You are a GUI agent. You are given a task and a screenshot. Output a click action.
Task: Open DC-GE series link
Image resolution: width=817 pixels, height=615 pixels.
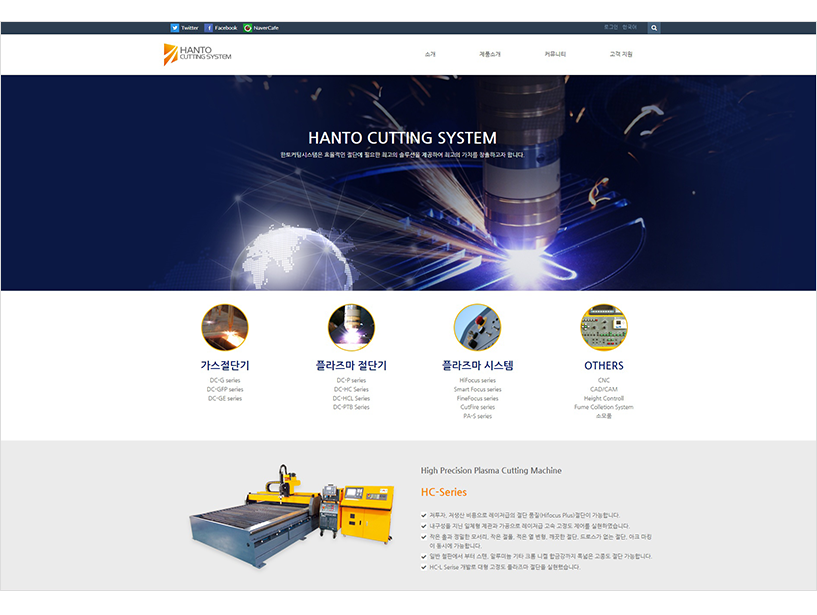(225, 398)
